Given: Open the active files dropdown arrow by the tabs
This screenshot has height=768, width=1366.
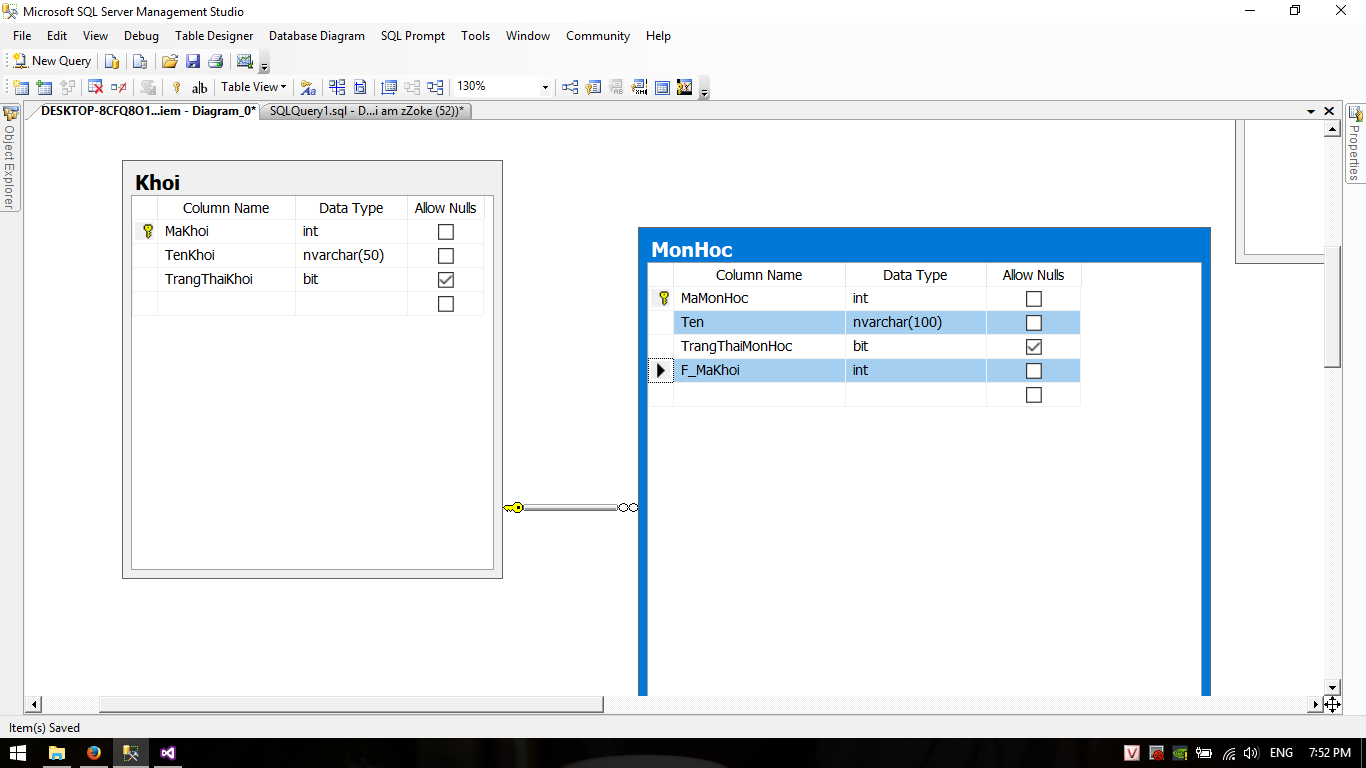Looking at the screenshot, I should [x=1311, y=111].
